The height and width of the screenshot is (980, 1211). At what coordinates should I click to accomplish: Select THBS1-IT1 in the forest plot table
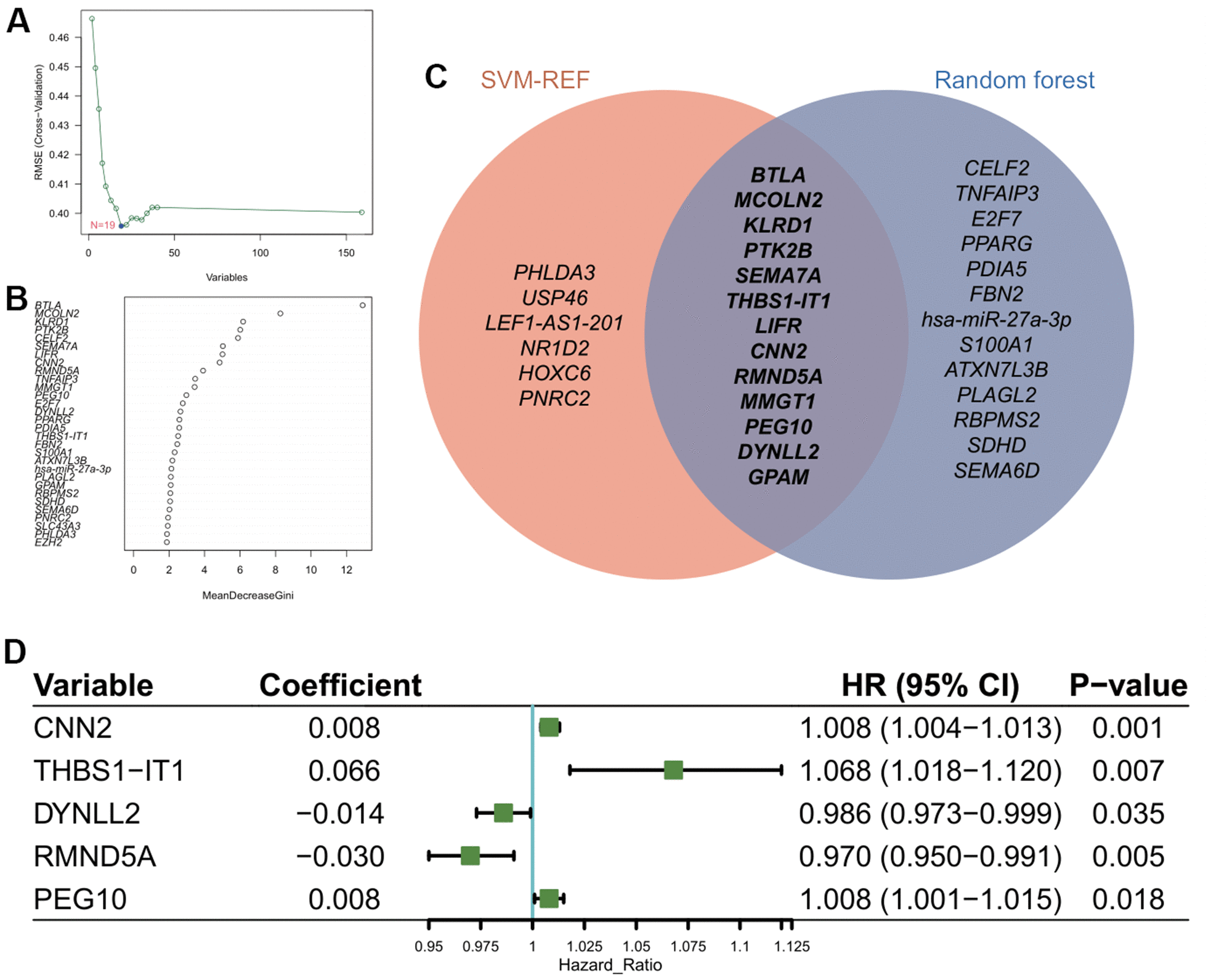tap(109, 771)
